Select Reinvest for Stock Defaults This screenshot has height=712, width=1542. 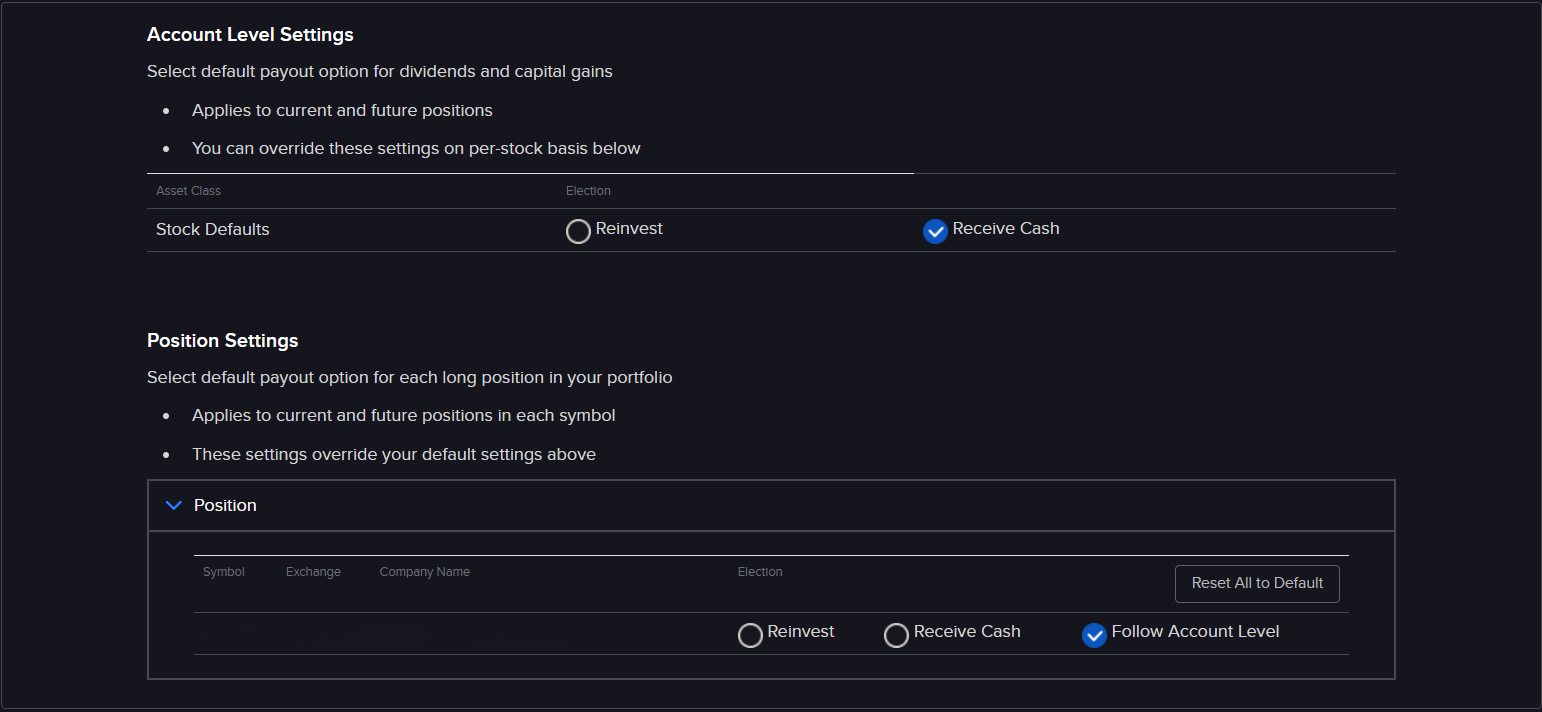(578, 231)
